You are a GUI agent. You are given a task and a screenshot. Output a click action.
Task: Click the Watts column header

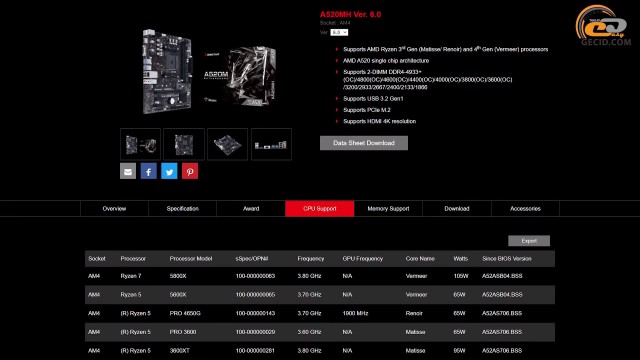pos(460,259)
